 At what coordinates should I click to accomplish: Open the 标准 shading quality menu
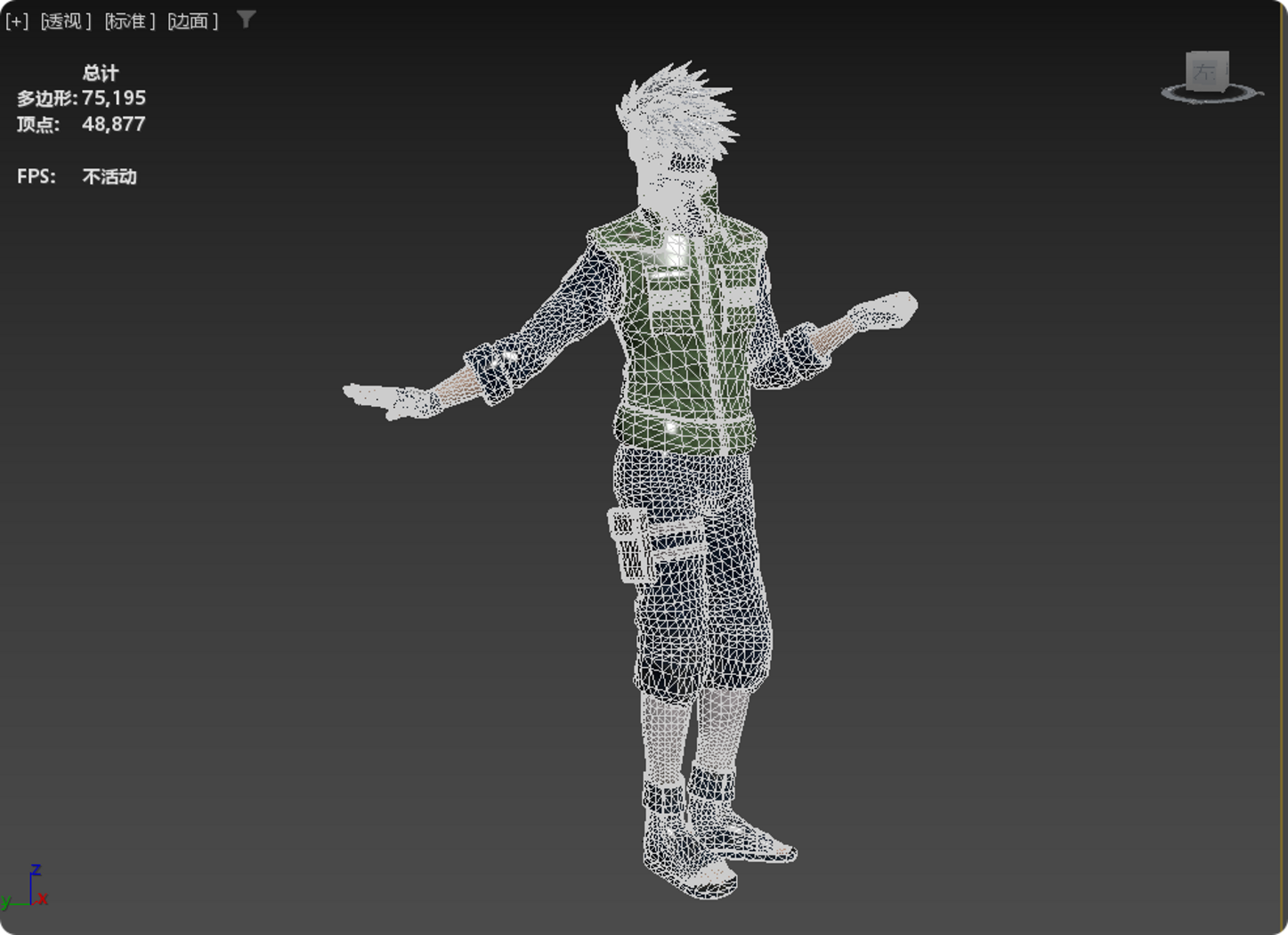tap(130, 20)
